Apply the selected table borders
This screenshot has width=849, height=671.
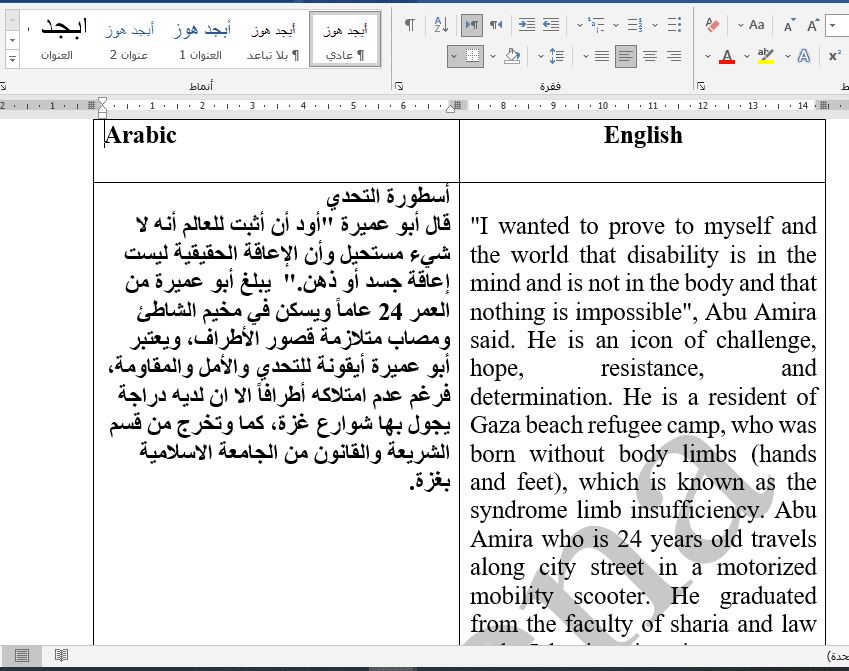473,56
